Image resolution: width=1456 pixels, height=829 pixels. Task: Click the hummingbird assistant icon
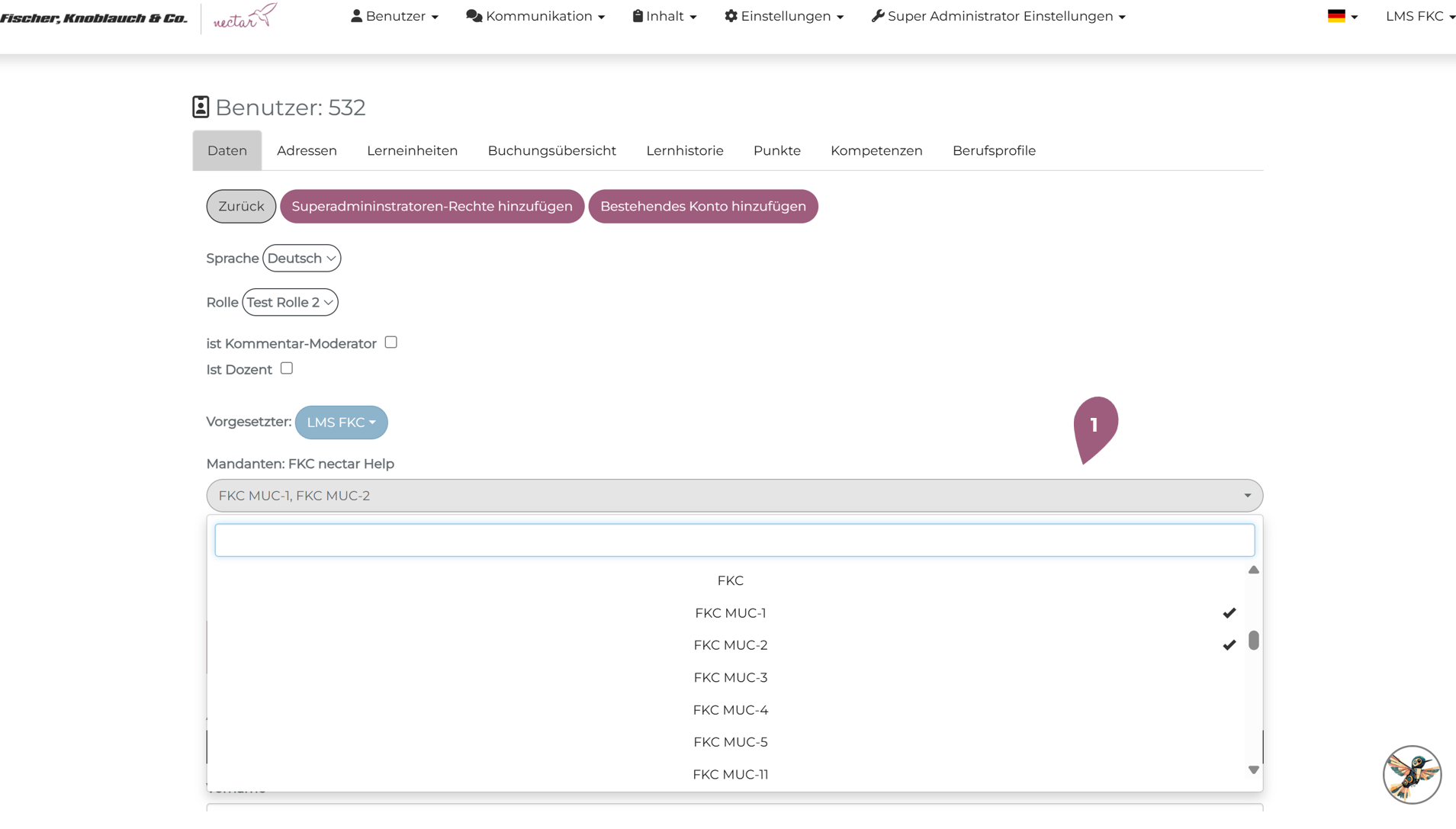click(1412, 774)
